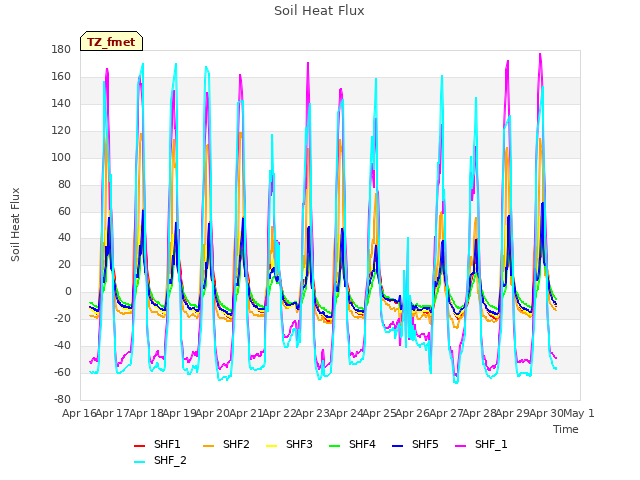
Task: Click the vertical Soil Heat Flux axis label
Action: 15,224
